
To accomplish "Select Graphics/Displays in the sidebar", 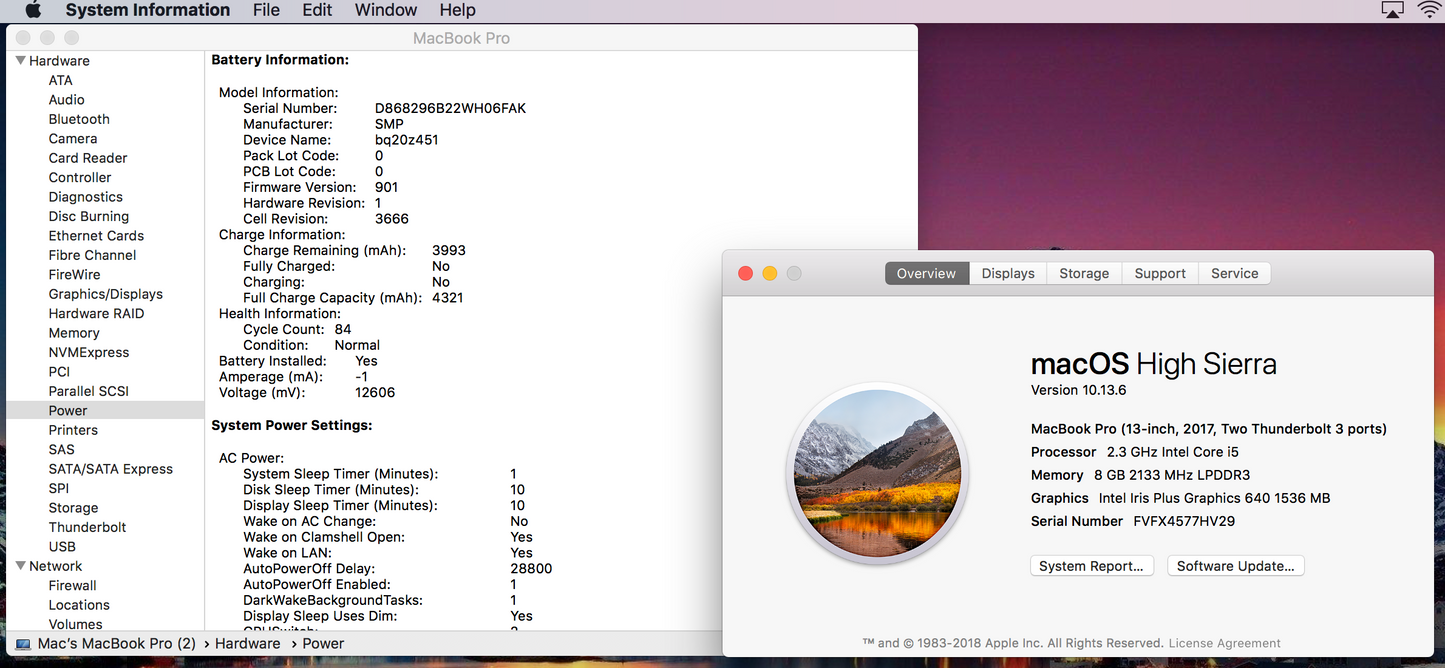I will [105, 294].
